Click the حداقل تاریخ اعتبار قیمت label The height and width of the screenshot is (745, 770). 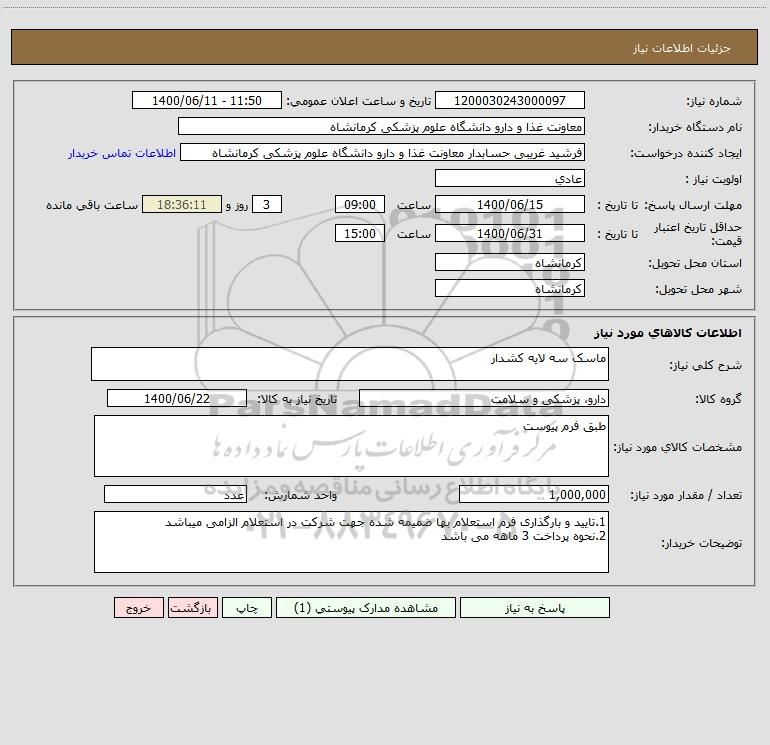point(698,234)
